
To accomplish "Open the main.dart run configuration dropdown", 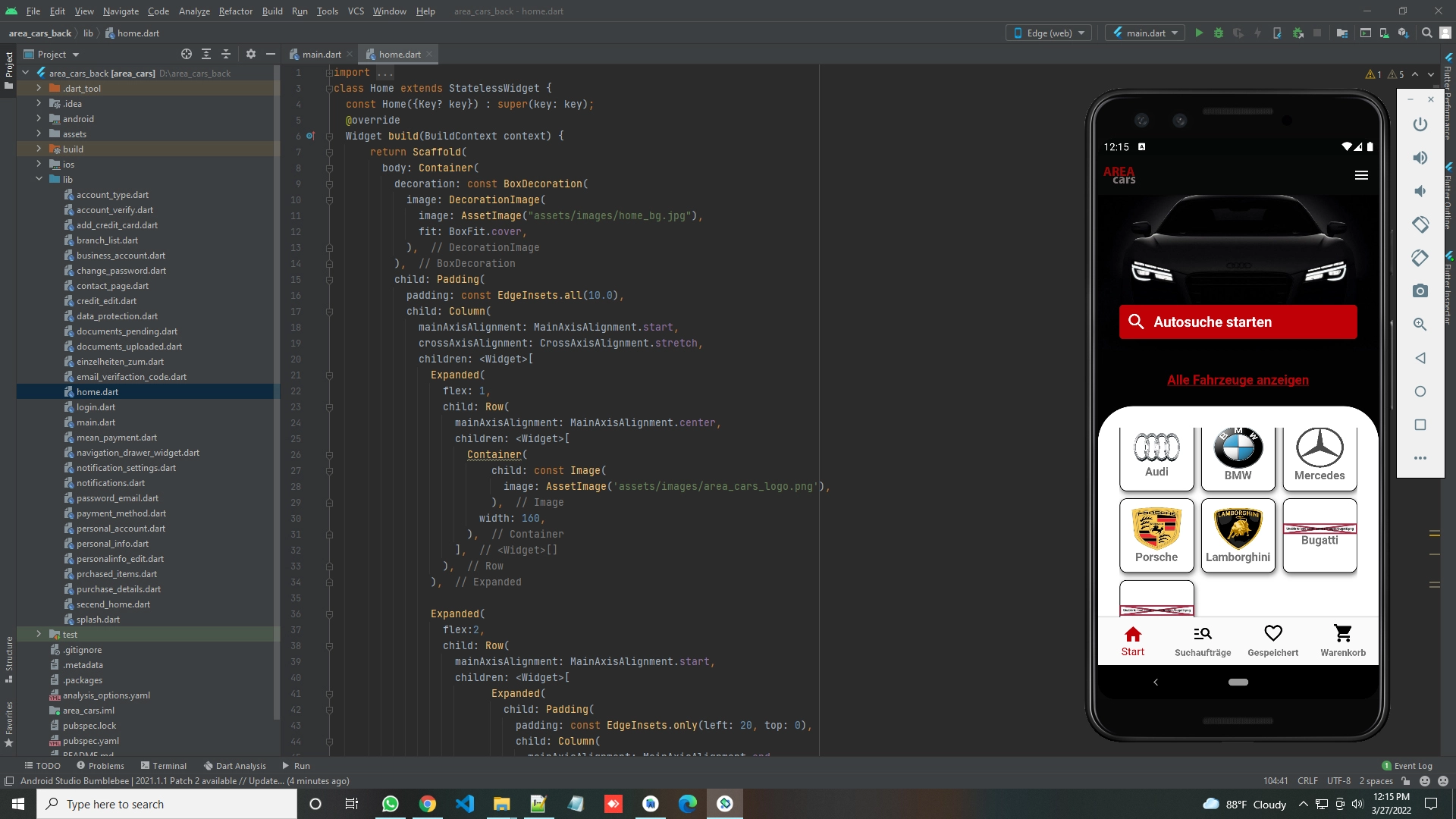I will point(1145,33).
